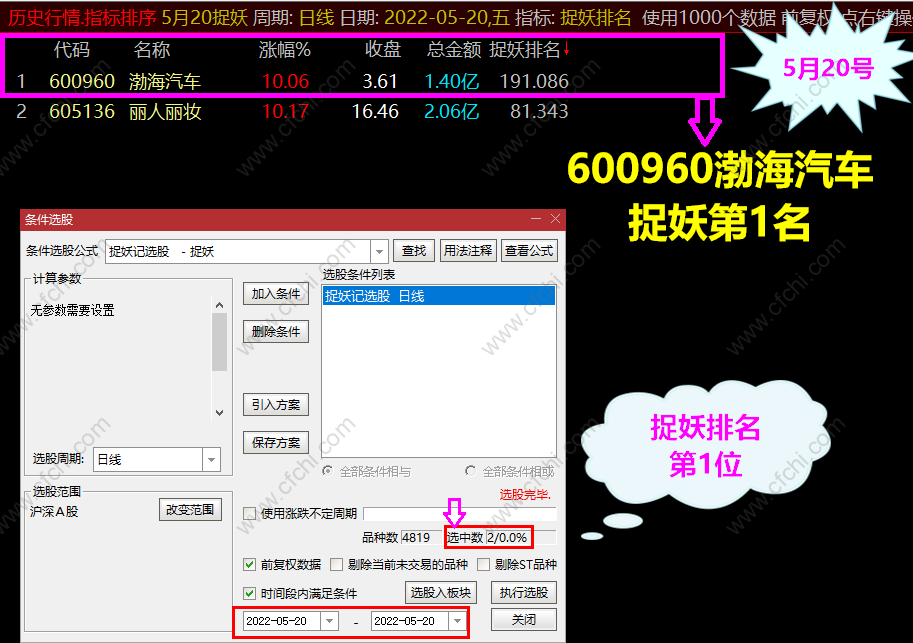Click the 查找 button
This screenshot has height=643, width=913.
pyautogui.click(x=413, y=251)
